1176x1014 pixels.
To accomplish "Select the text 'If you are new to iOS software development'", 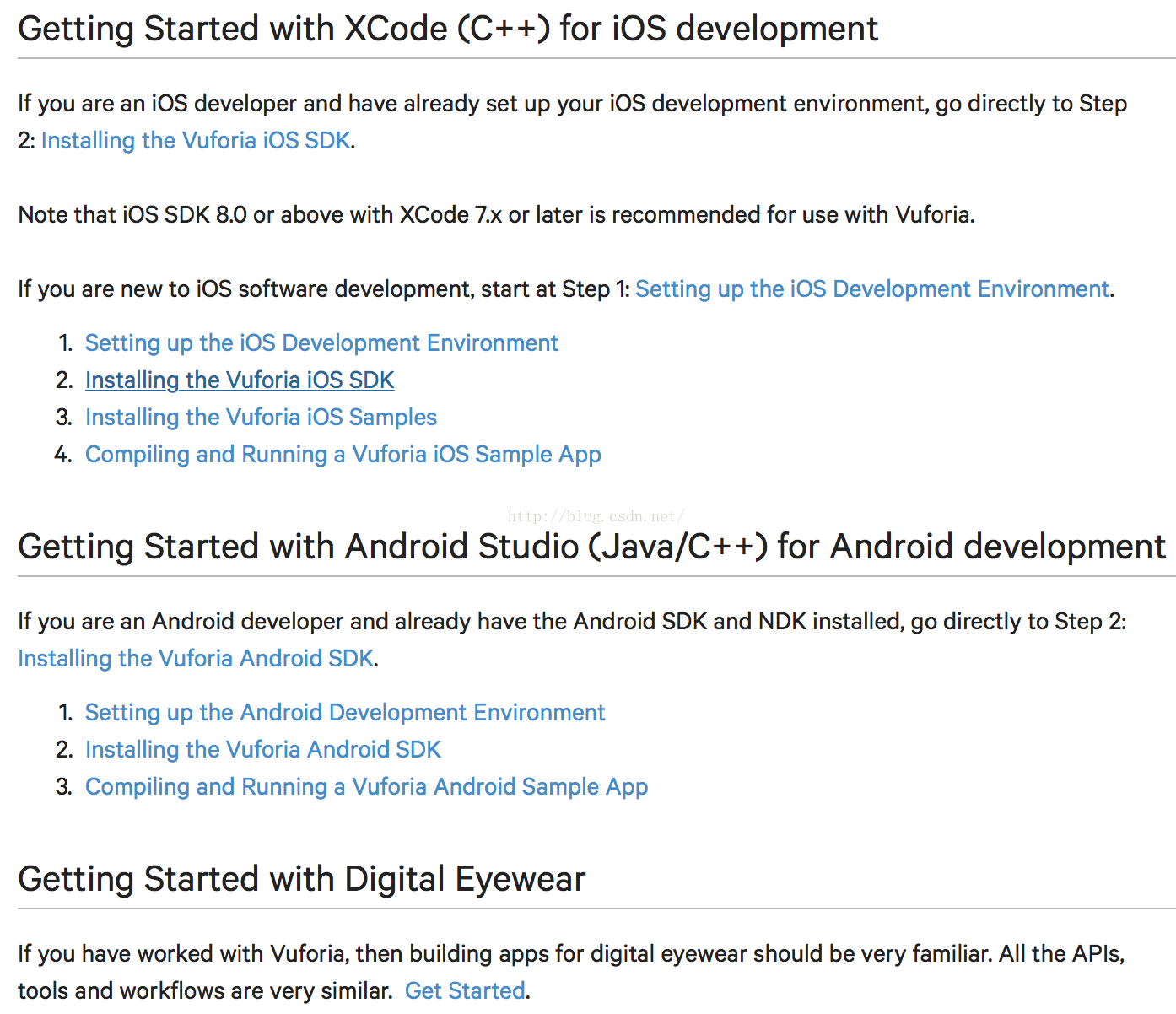I will [x=245, y=289].
